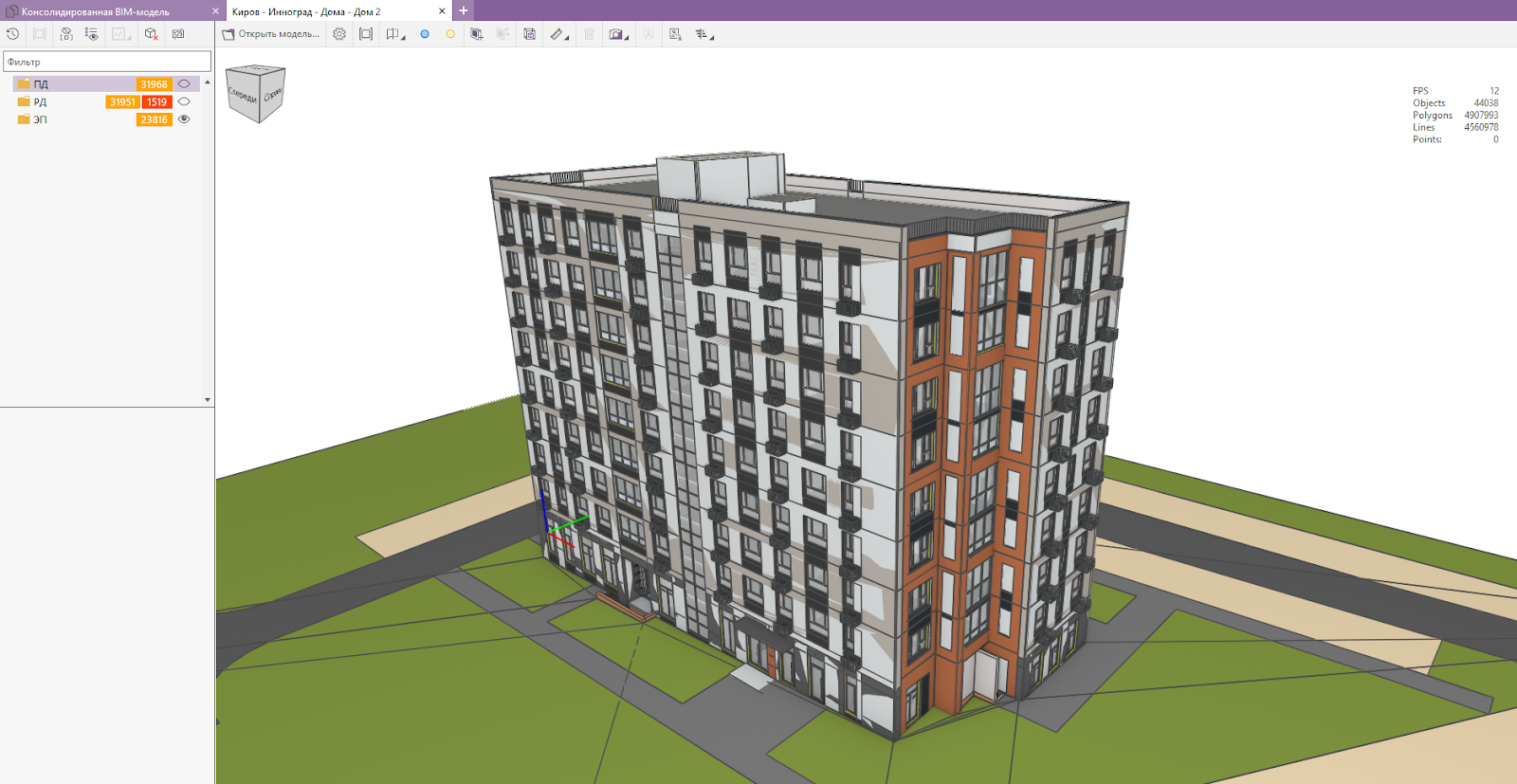Screen dimensions: 1517x784
Task: Open the viewer settings gear icon
Action: [x=339, y=34]
